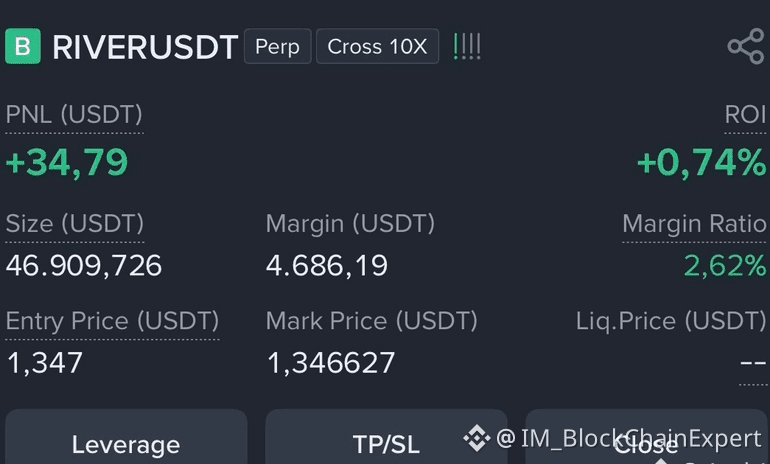Tap the Entry Price (USDT) label

pos(112,321)
